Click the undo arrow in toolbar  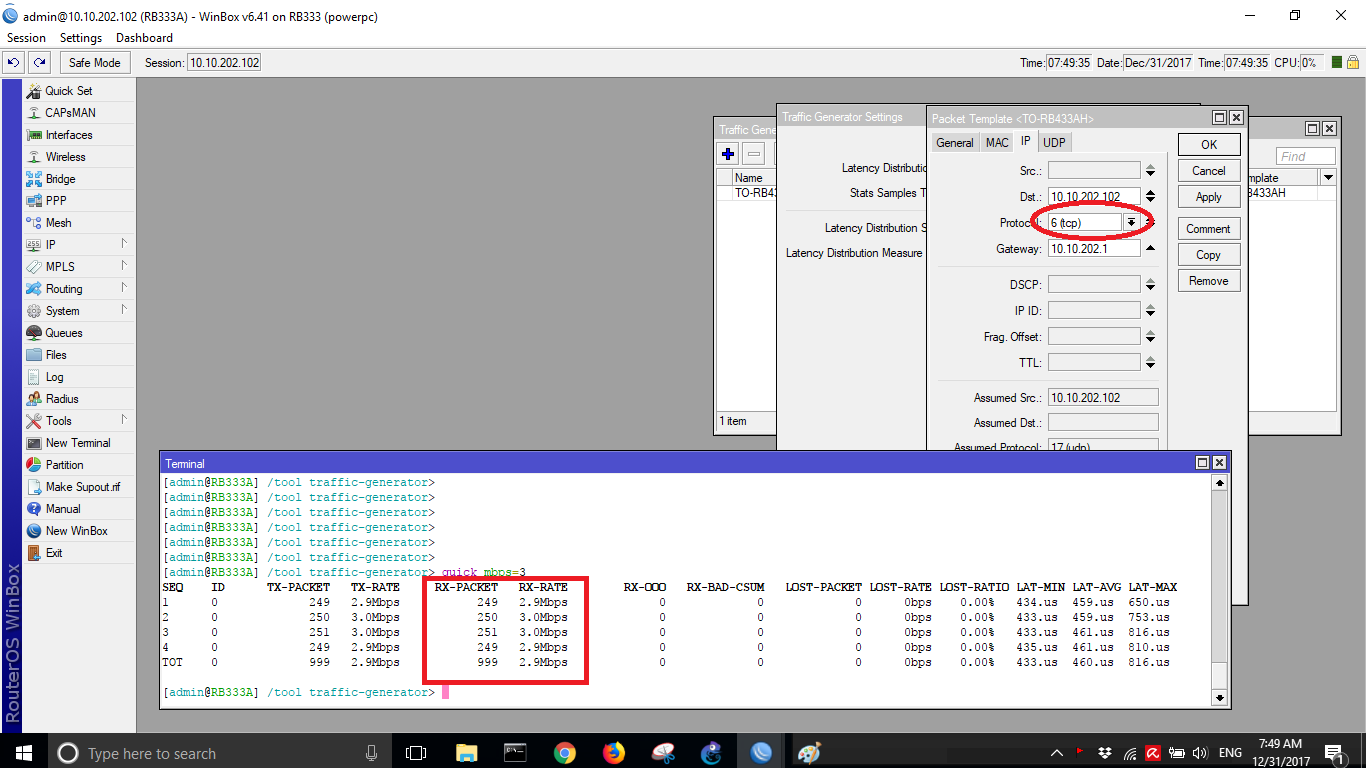pos(14,63)
